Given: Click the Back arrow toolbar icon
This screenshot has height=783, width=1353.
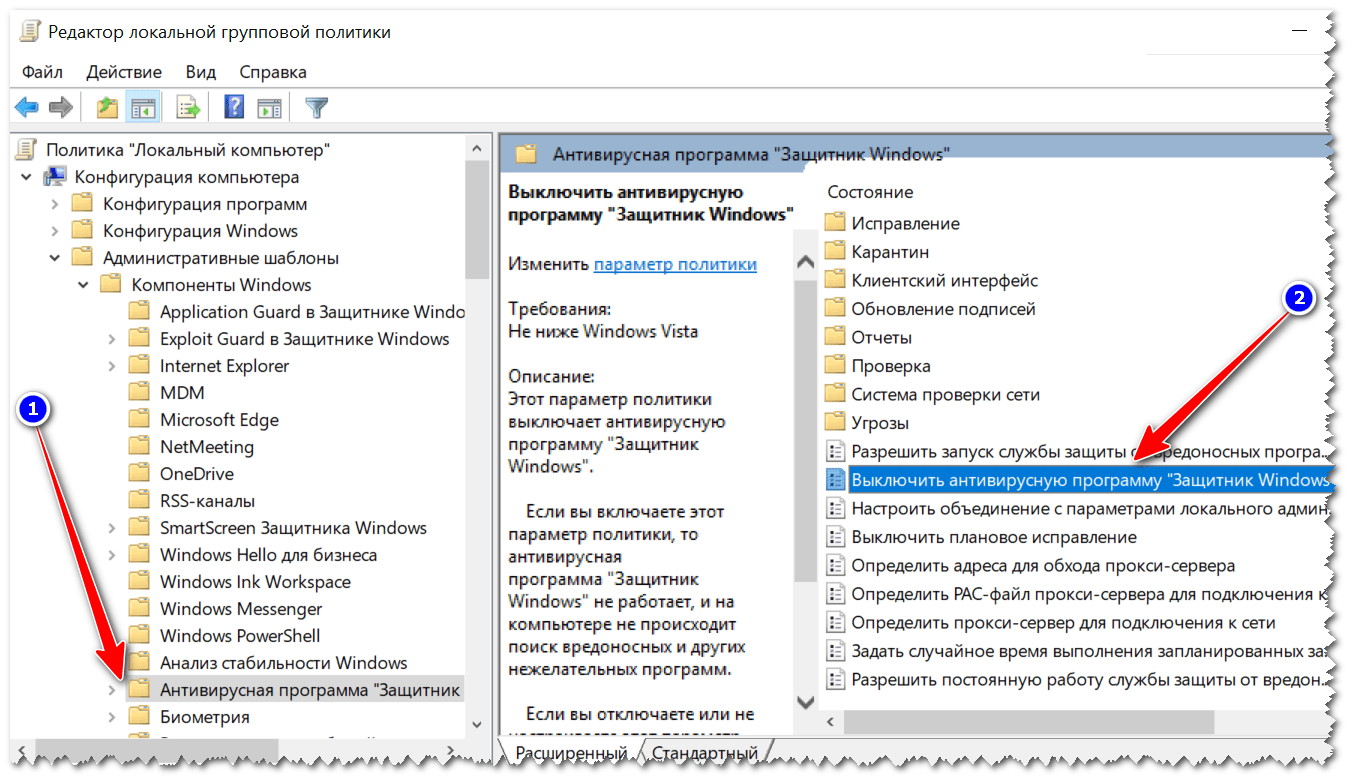Looking at the screenshot, I should click(27, 107).
